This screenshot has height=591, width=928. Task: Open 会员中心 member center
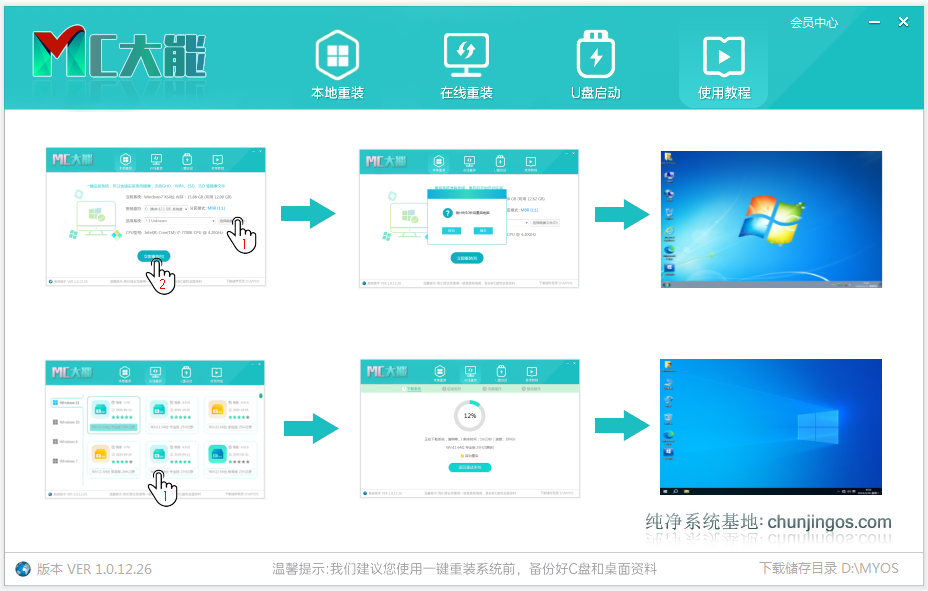tap(813, 22)
